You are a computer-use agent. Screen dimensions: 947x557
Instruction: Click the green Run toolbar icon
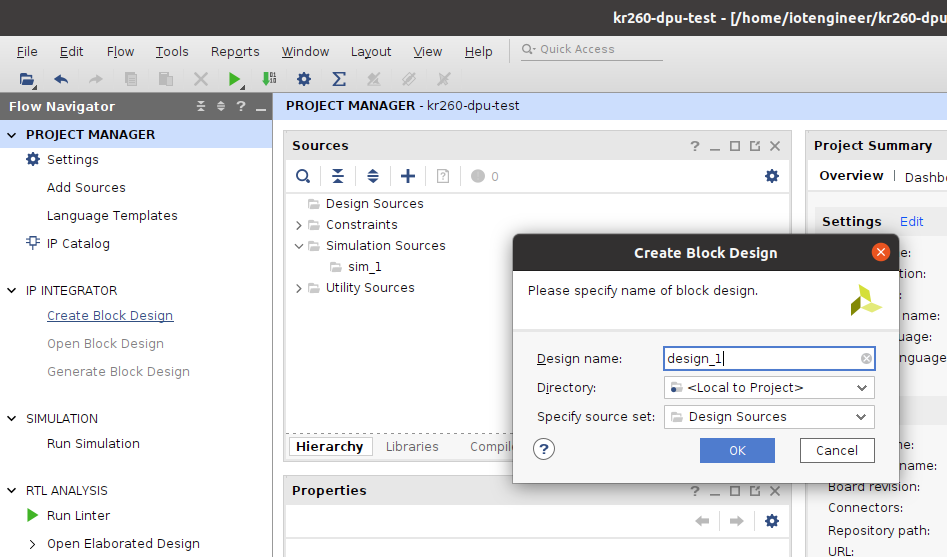coord(235,79)
